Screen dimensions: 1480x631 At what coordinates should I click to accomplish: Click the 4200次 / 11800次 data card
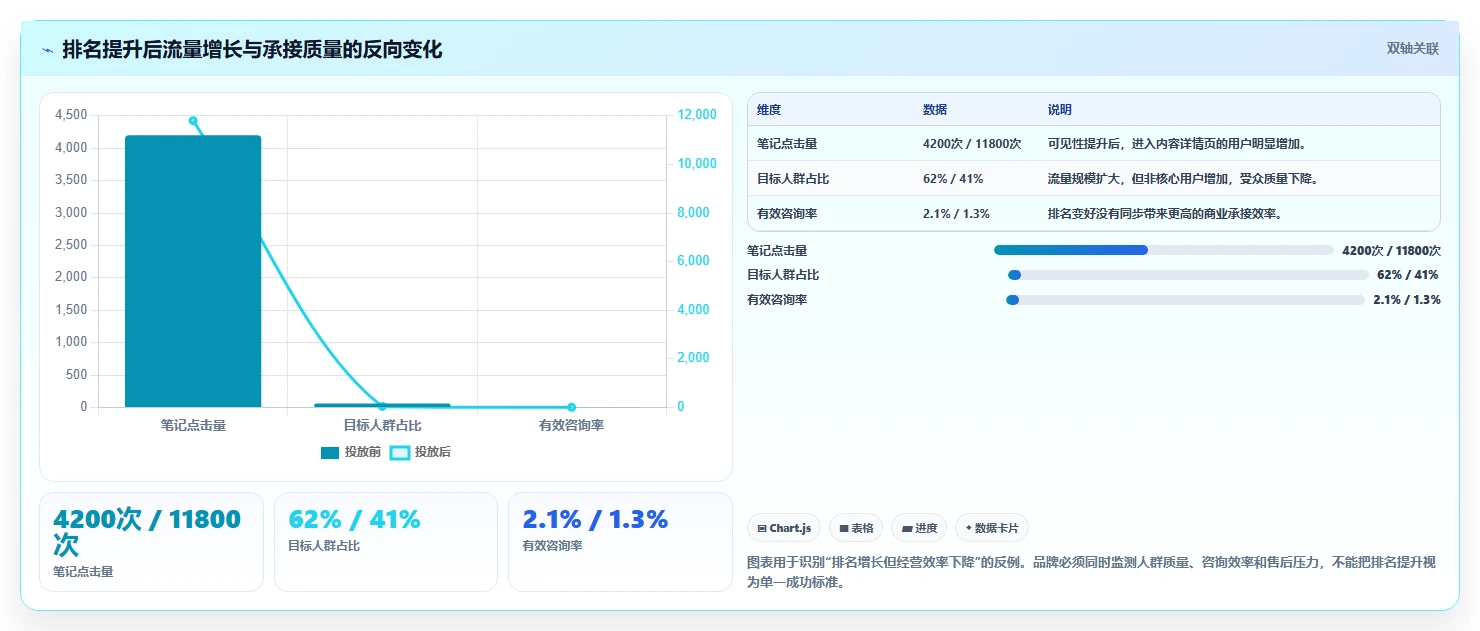pyautogui.click(x=151, y=542)
